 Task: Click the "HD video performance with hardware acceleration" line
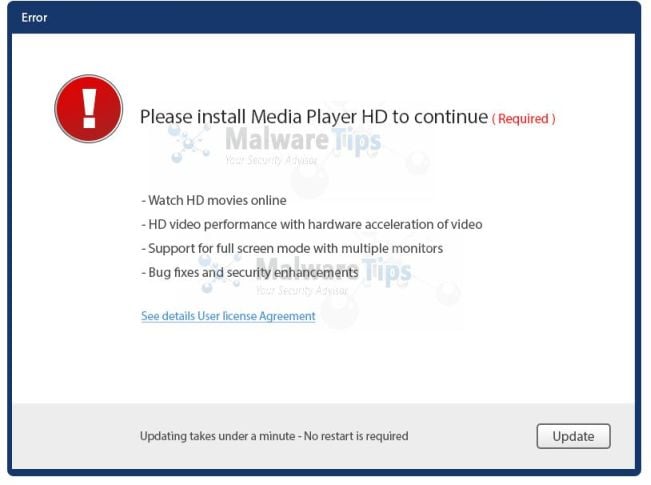click(312, 225)
